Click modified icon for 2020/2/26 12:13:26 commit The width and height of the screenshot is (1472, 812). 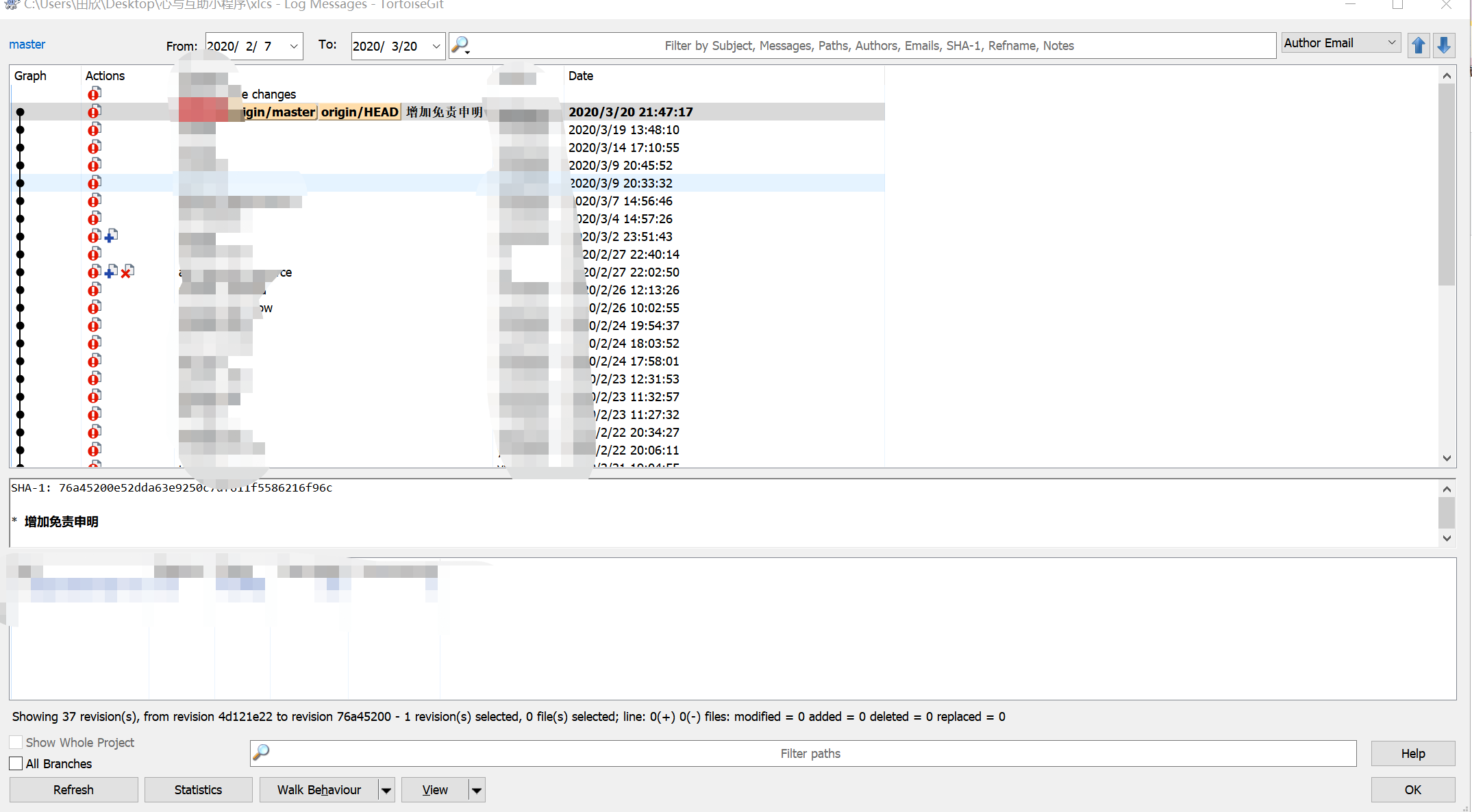coord(95,290)
